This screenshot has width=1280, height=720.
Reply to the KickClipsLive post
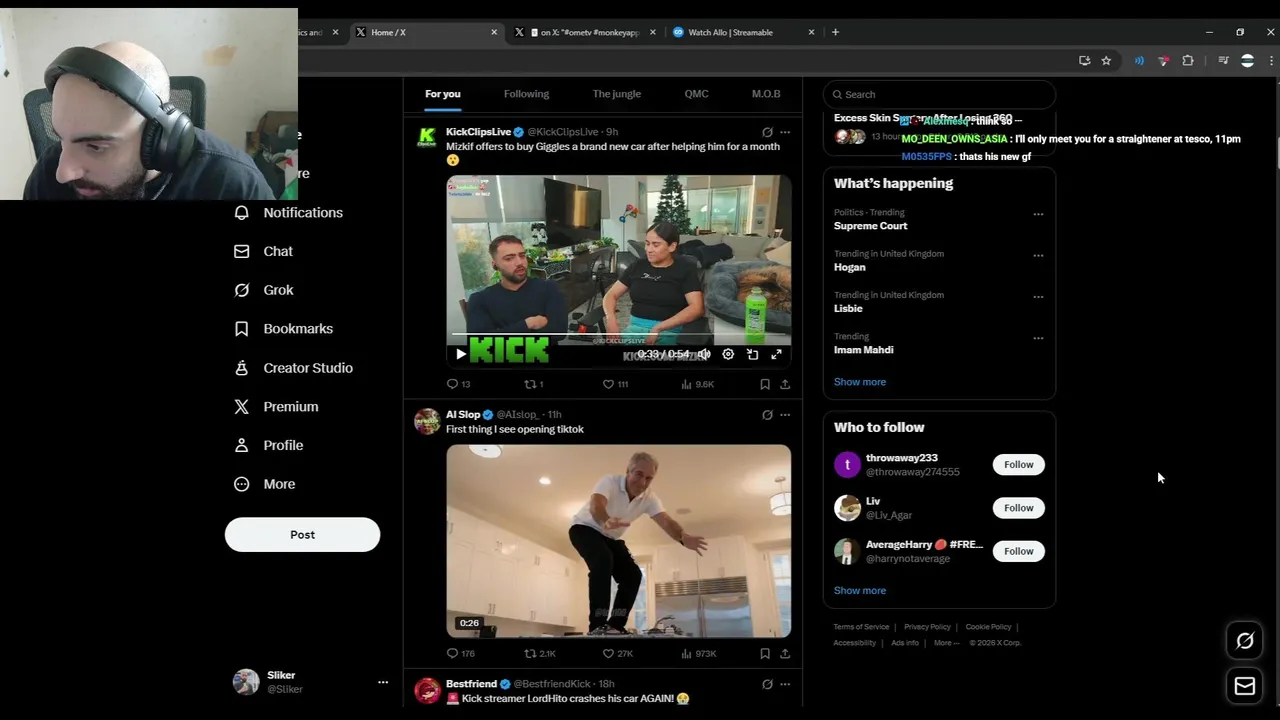459,384
